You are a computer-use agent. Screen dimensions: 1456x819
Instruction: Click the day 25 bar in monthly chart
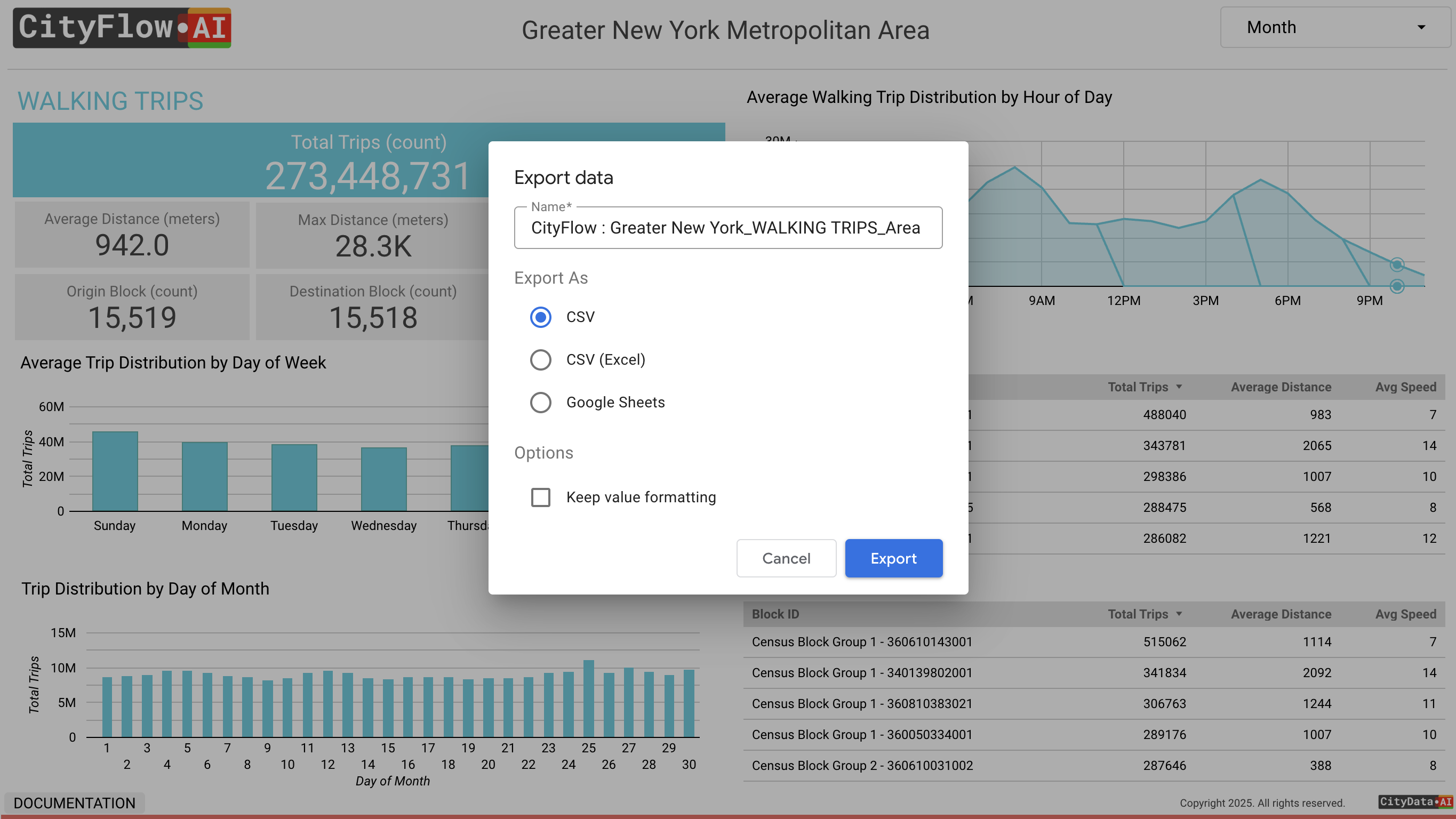click(588, 698)
